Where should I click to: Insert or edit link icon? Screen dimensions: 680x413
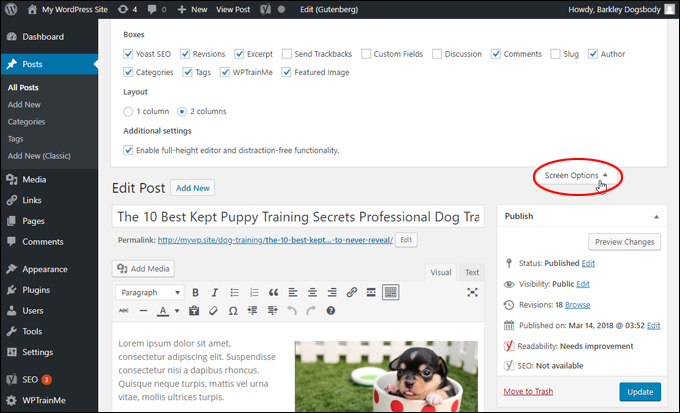click(351, 292)
